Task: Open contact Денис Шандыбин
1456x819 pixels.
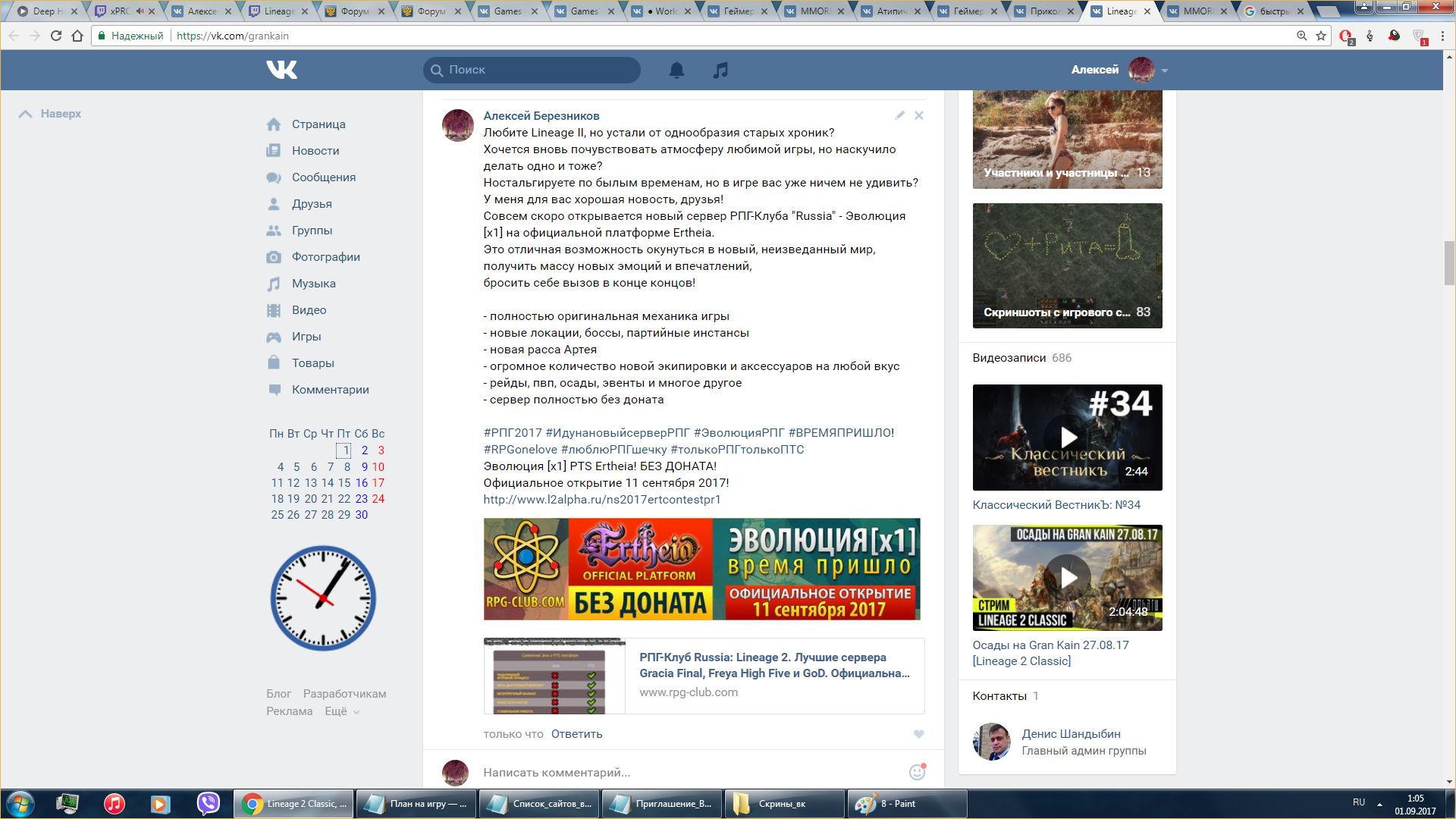Action: (x=1071, y=734)
